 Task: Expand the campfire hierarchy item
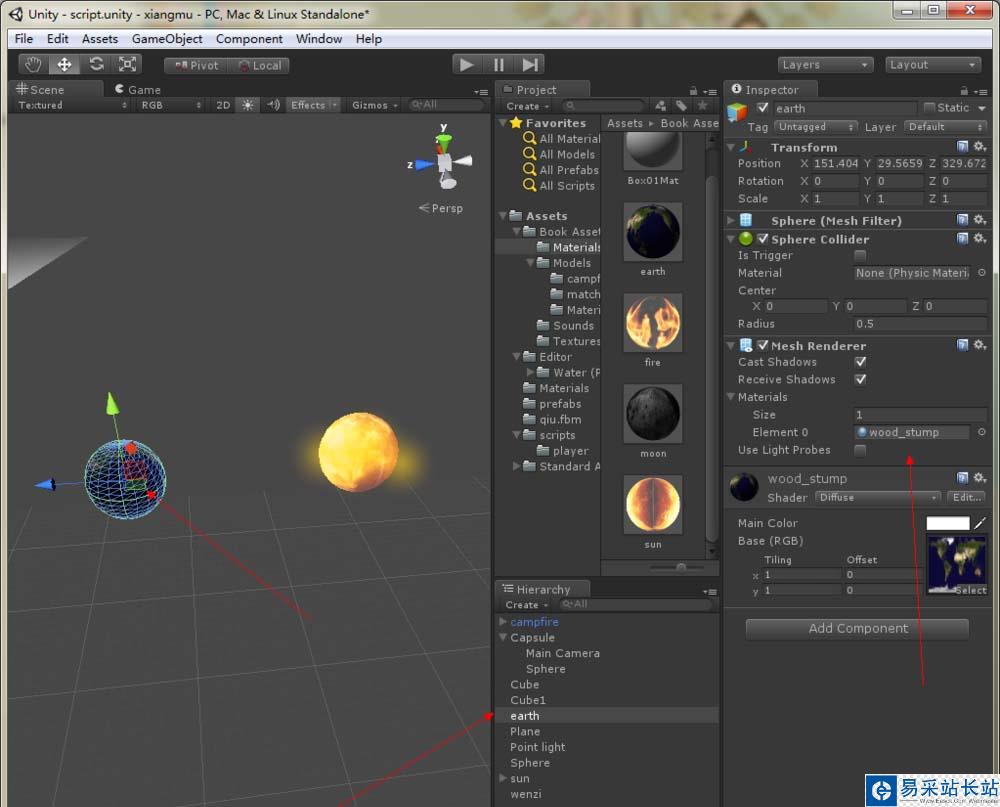click(x=503, y=621)
